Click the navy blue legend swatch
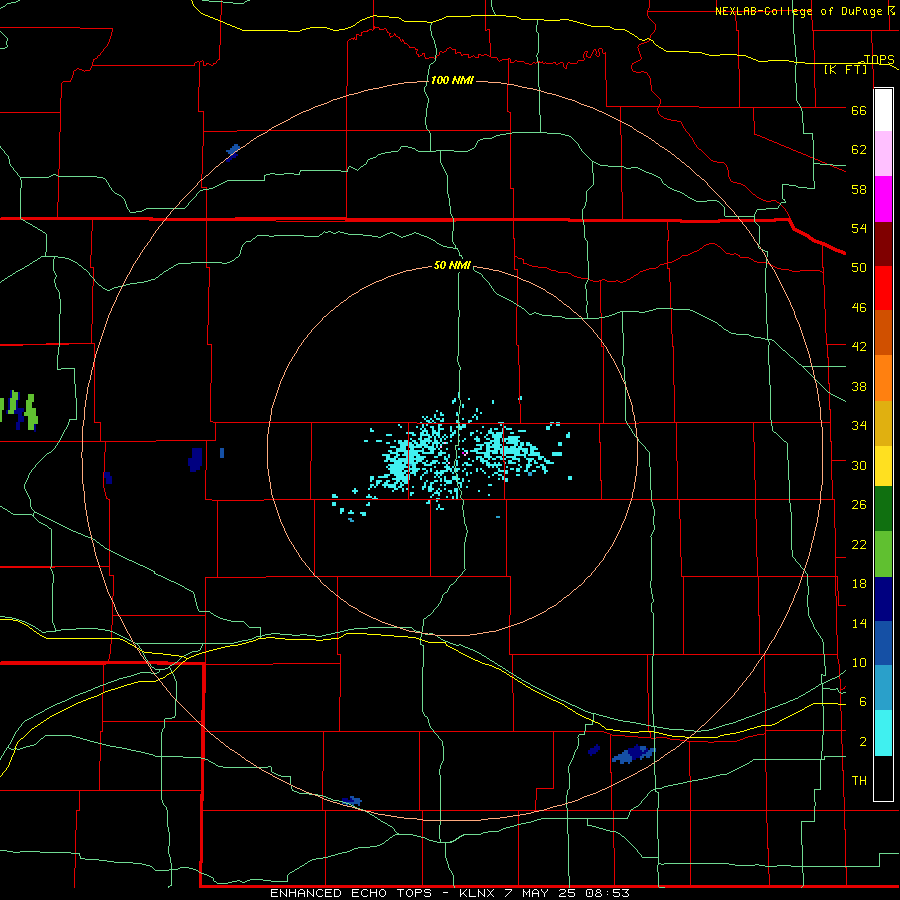 [883, 599]
